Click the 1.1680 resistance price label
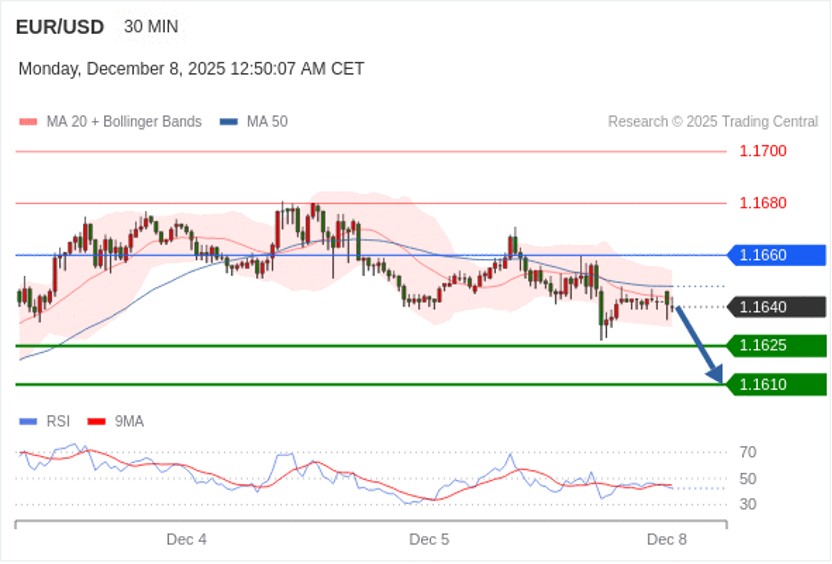 pos(763,203)
